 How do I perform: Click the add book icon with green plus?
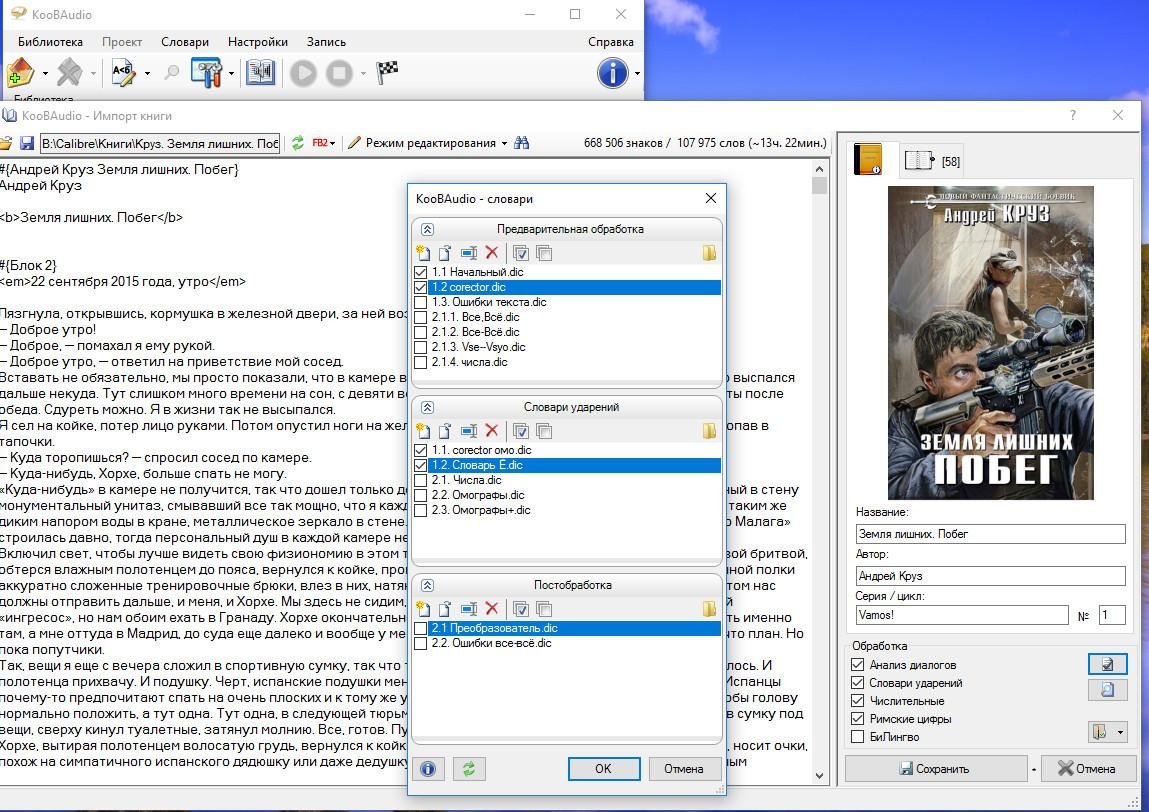tap(21, 73)
